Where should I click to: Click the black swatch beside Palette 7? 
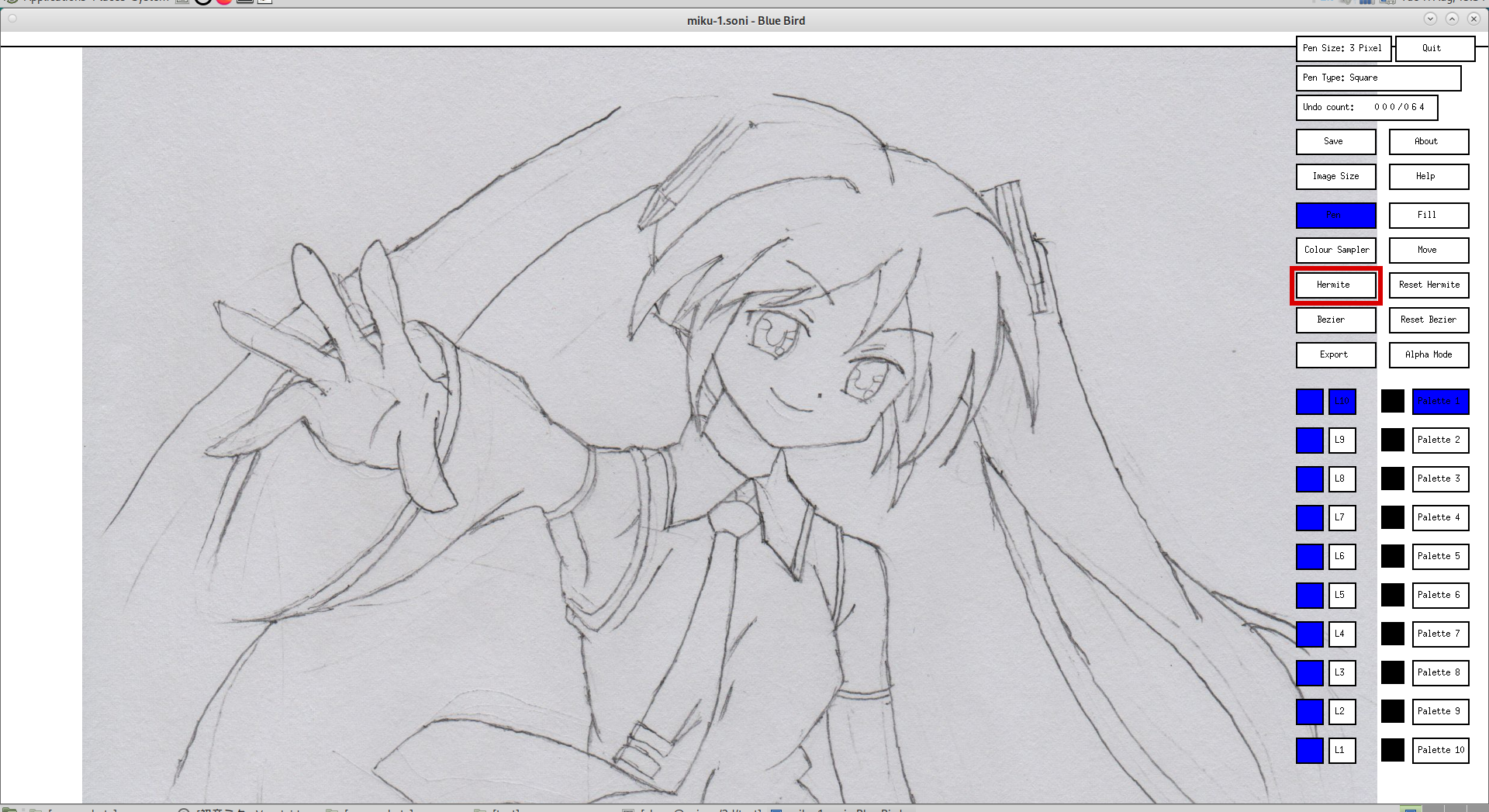[x=1393, y=634]
